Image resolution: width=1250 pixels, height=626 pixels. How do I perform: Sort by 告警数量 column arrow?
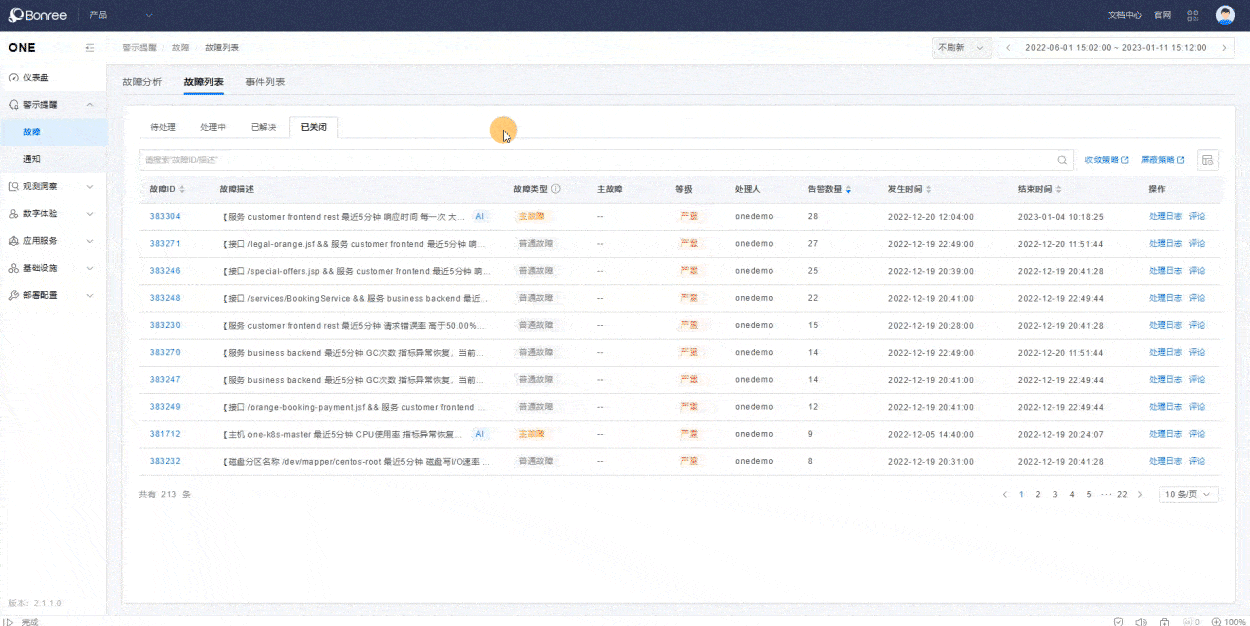[849, 189]
